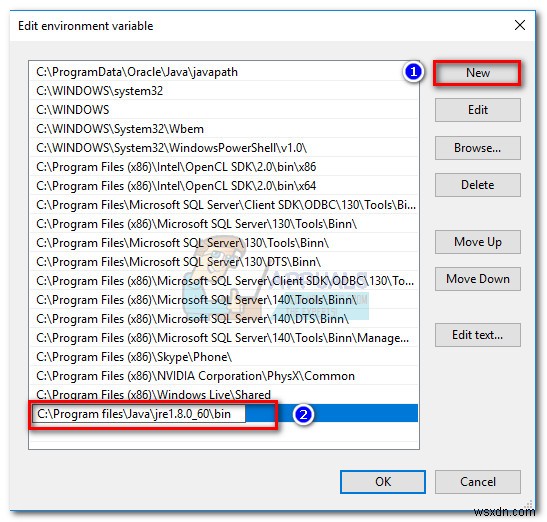Screen dimensions: 547x522
Task: Click the Cancel button
Action: pyautogui.click(x=478, y=482)
